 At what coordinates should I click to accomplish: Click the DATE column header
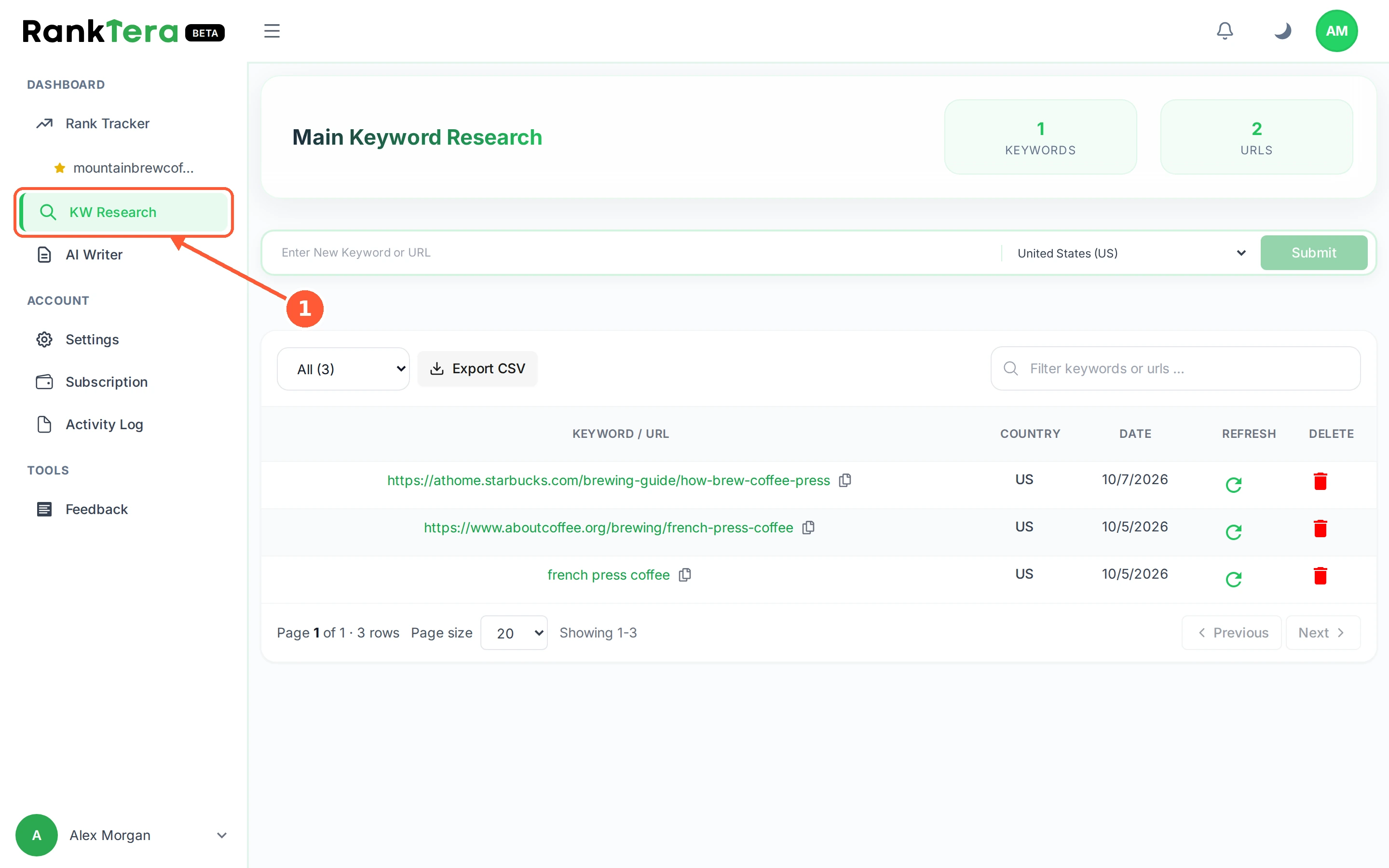point(1135,434)
